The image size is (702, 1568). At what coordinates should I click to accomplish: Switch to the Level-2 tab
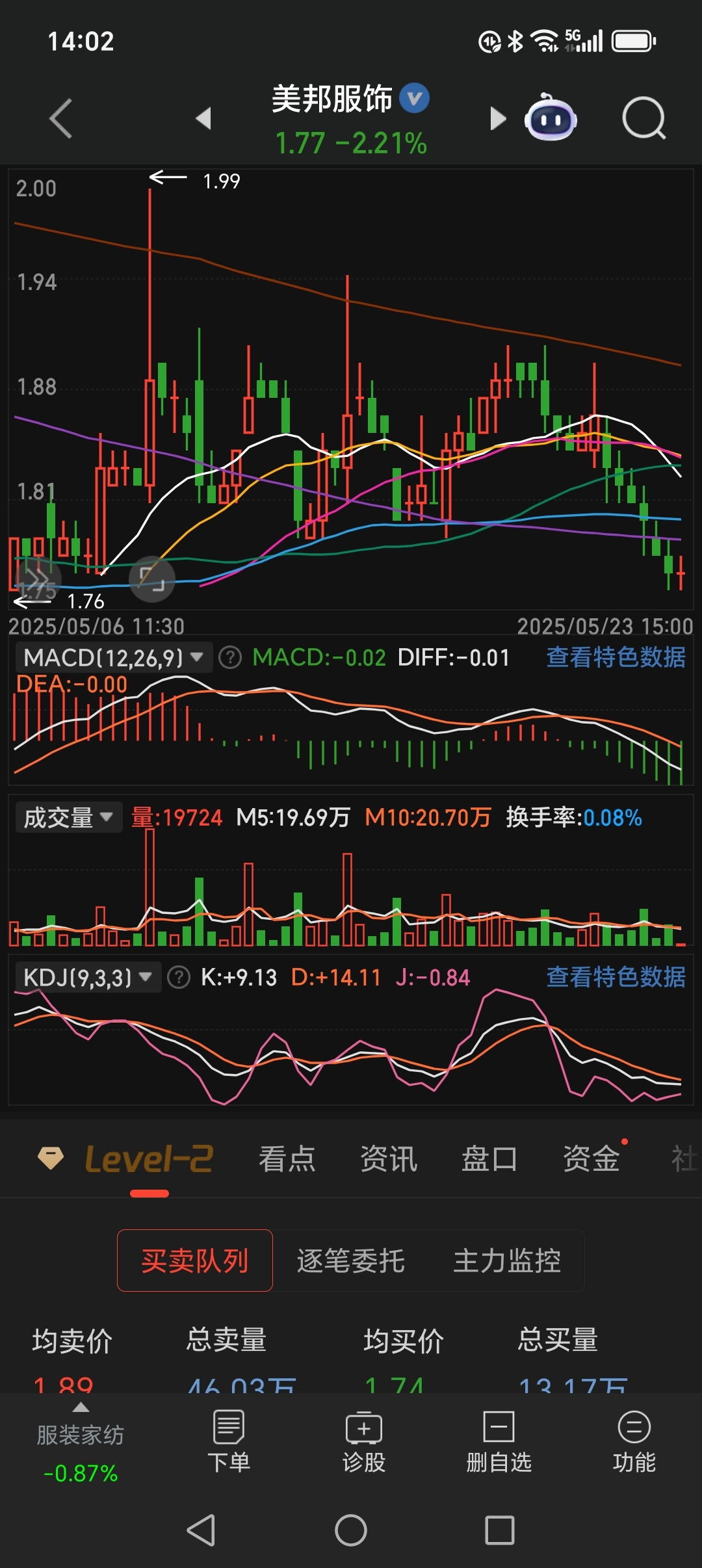click(149, 1158)
